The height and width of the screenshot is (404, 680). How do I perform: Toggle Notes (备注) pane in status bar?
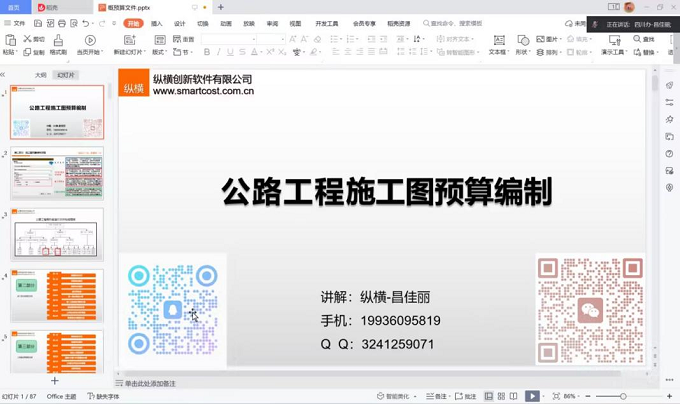click(x=437, y=396)
